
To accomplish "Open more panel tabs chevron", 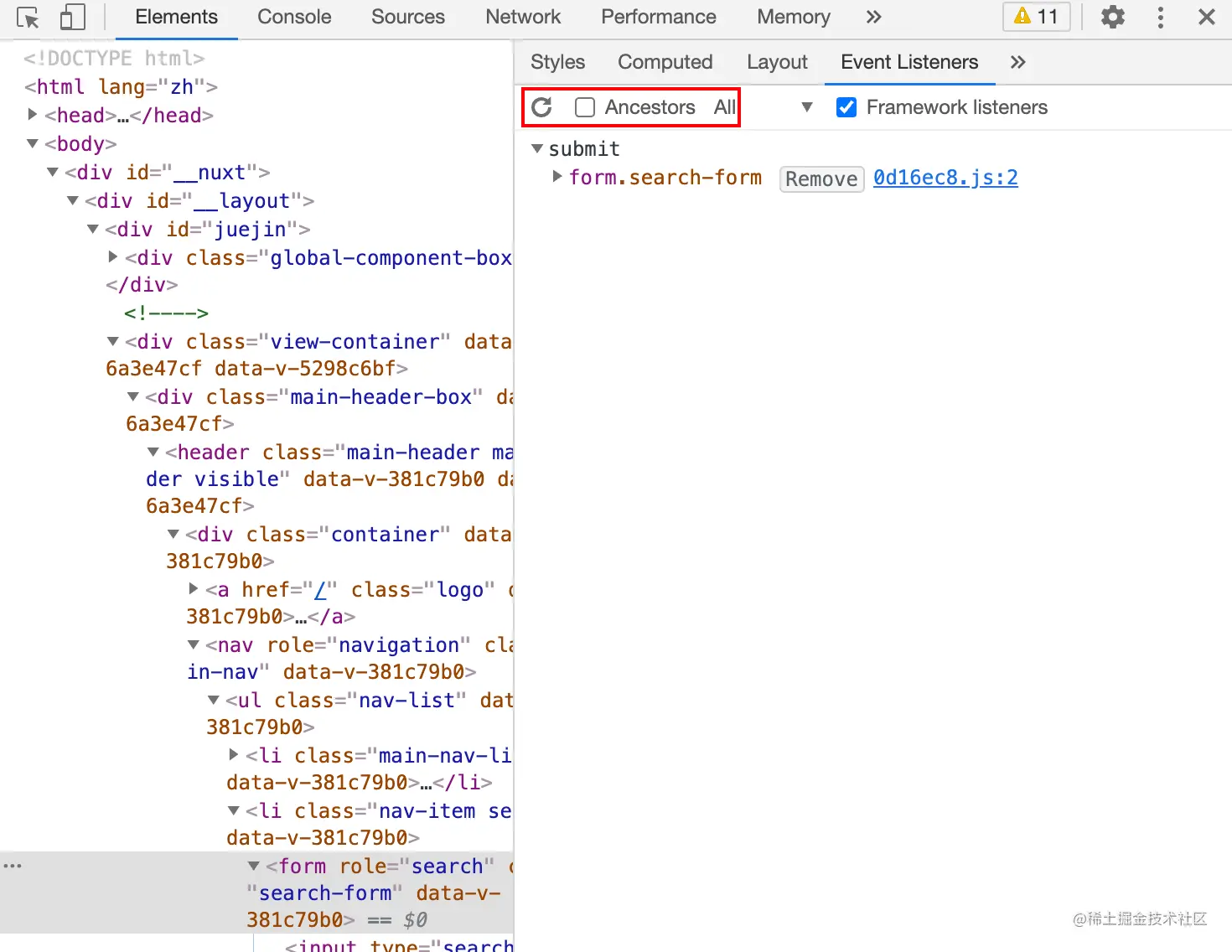I will tap(873, 17).
